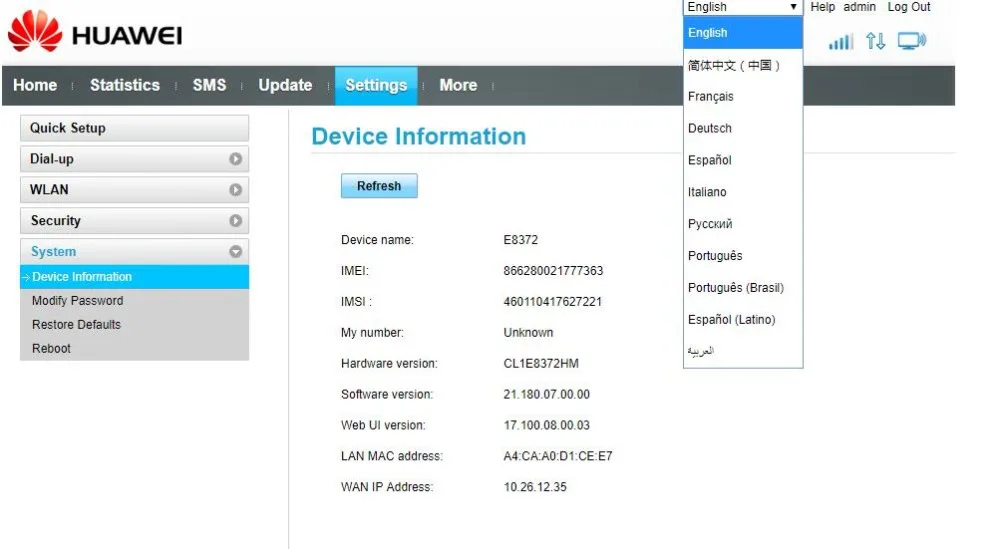This screenshot has height=549, width=1000.
Task: Choose Français language option
Action: (x=743, y=96)
